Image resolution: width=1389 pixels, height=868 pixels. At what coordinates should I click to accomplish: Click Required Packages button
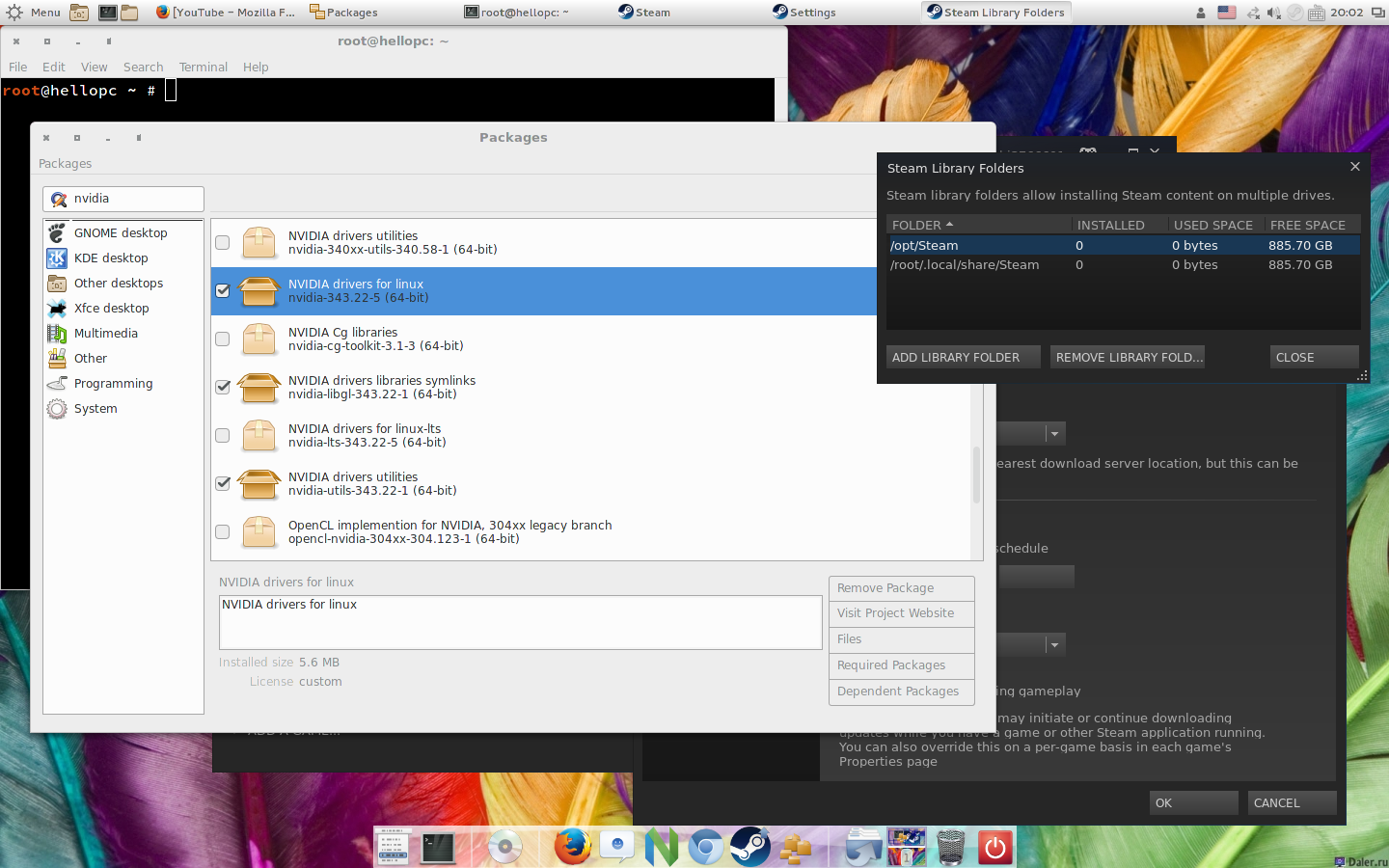point(902,665)
